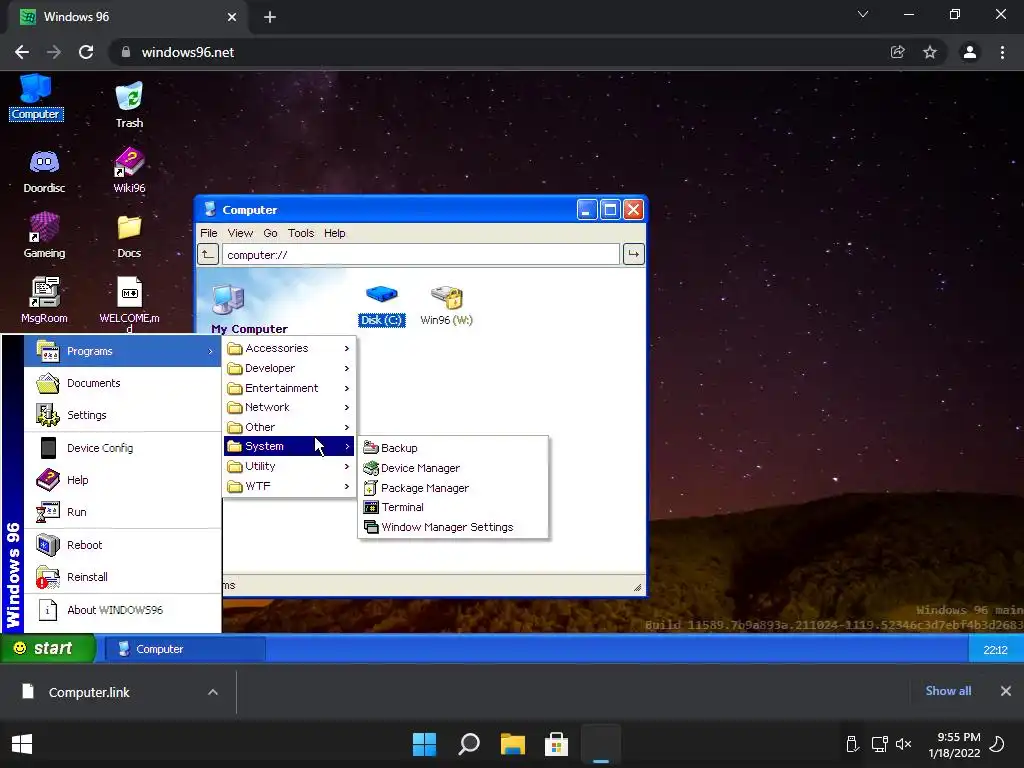Open Settings in the start menu
The image size is (1024, 768).
[123, 415]
